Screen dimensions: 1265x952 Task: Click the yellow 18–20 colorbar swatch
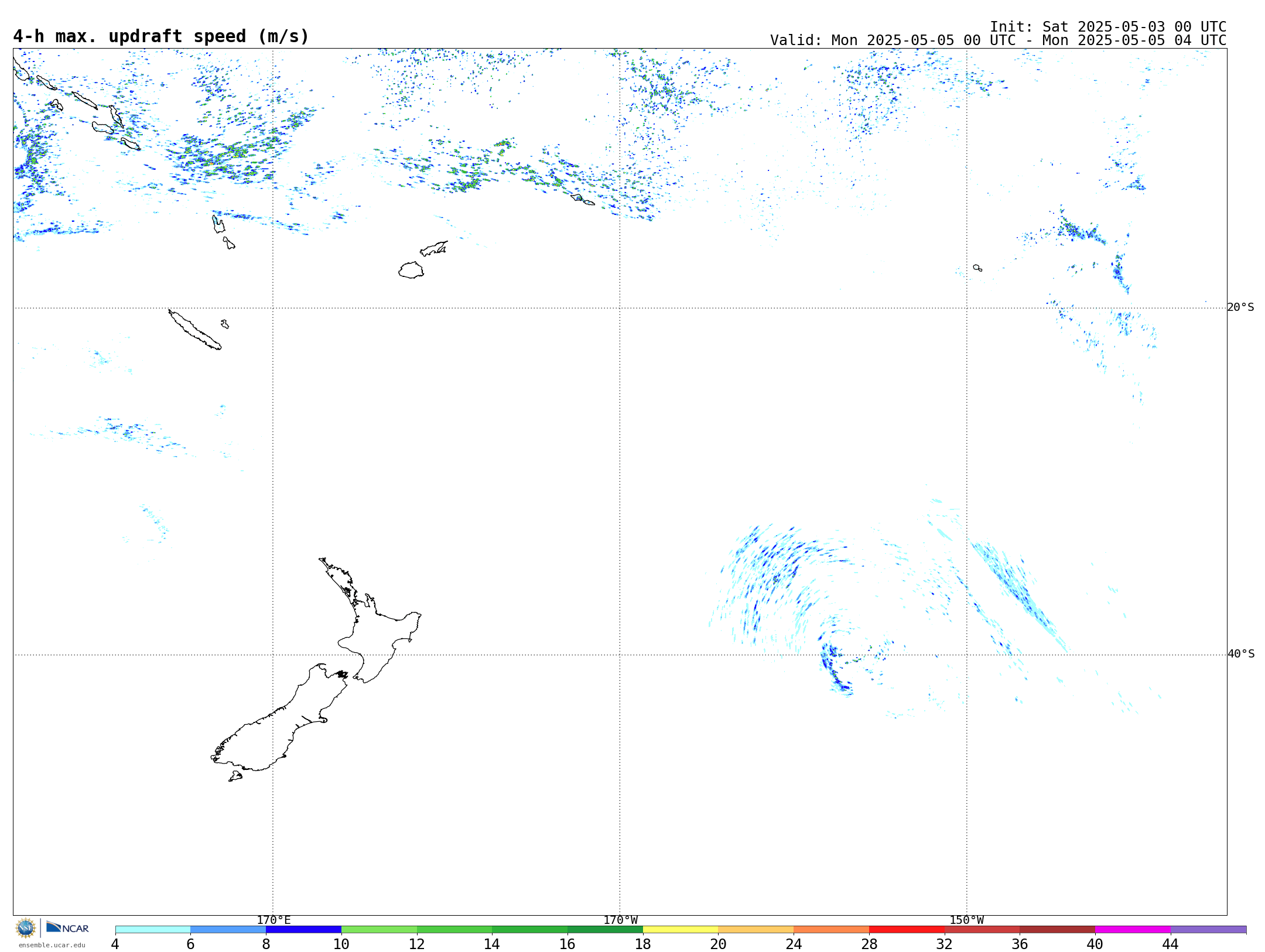[681, 930]
